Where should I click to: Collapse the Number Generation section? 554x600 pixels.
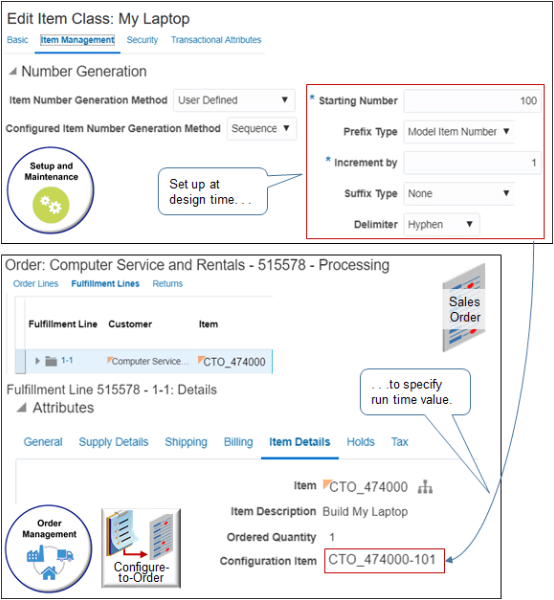click(13, 71)
